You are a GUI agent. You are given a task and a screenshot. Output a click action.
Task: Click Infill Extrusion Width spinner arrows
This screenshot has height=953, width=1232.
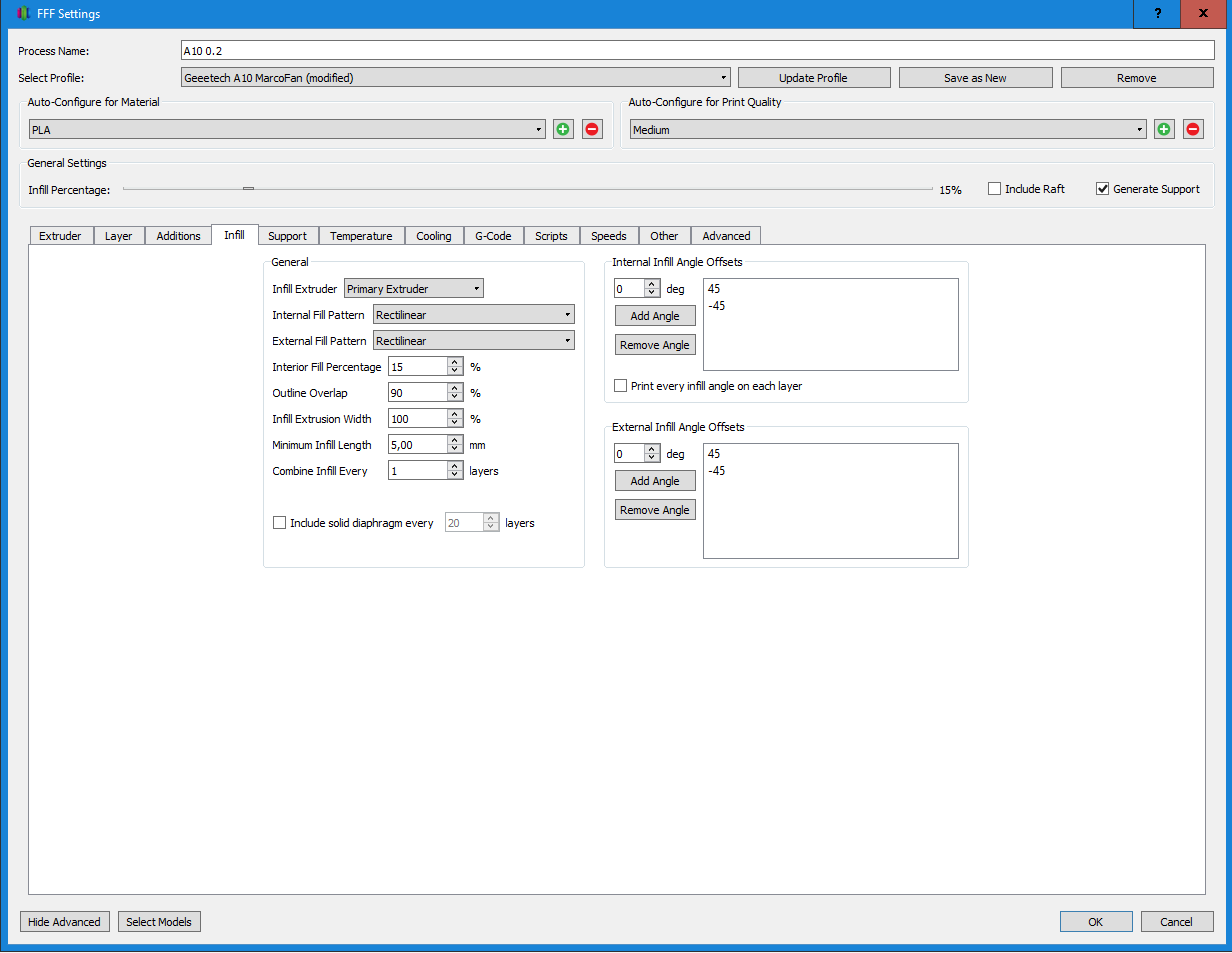coord(455,419)
